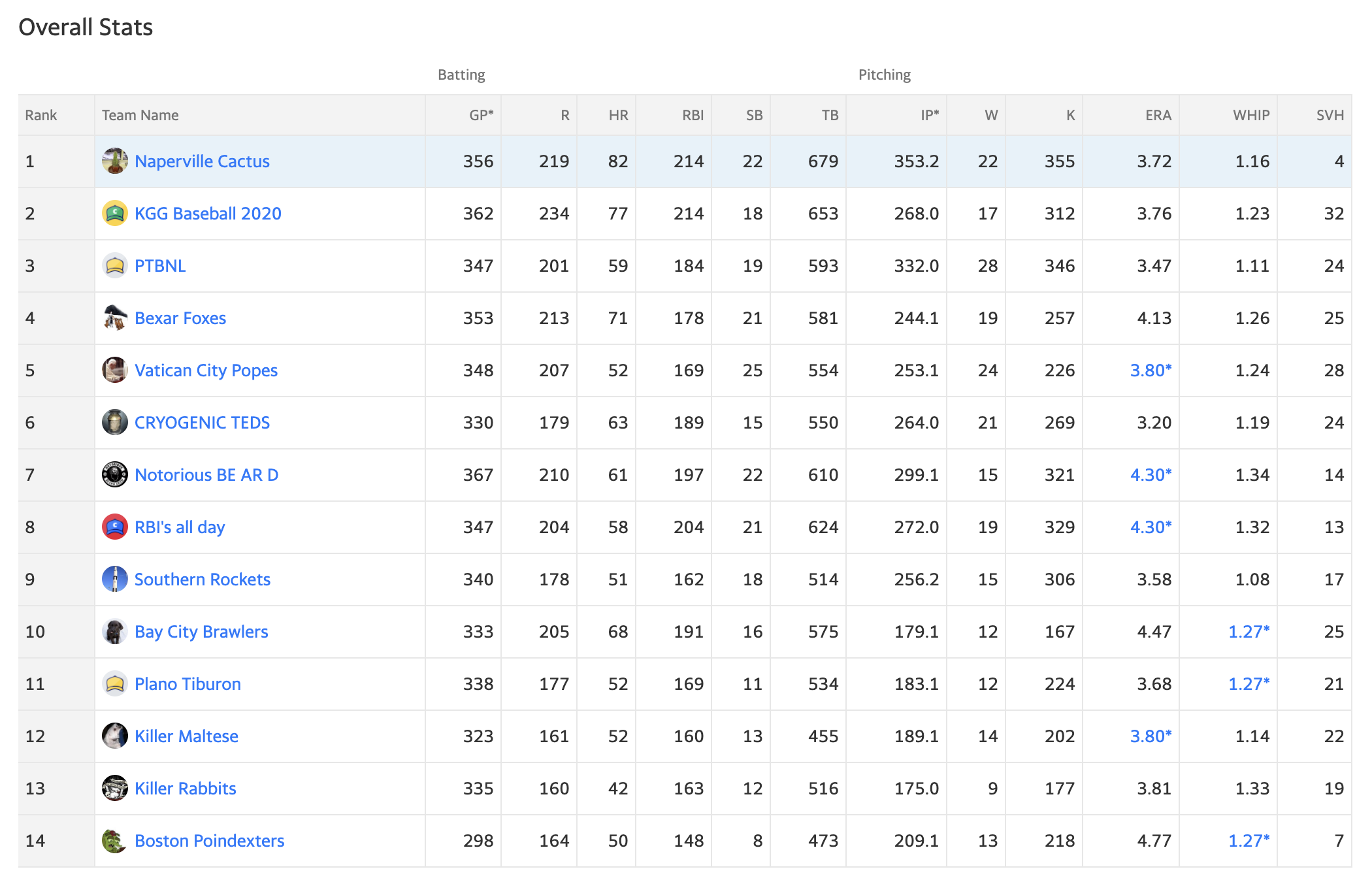Open the PTBNL team page link
Image resolution: width=1372 pixels, height=882 pixels.
click(x=160, y=266)
